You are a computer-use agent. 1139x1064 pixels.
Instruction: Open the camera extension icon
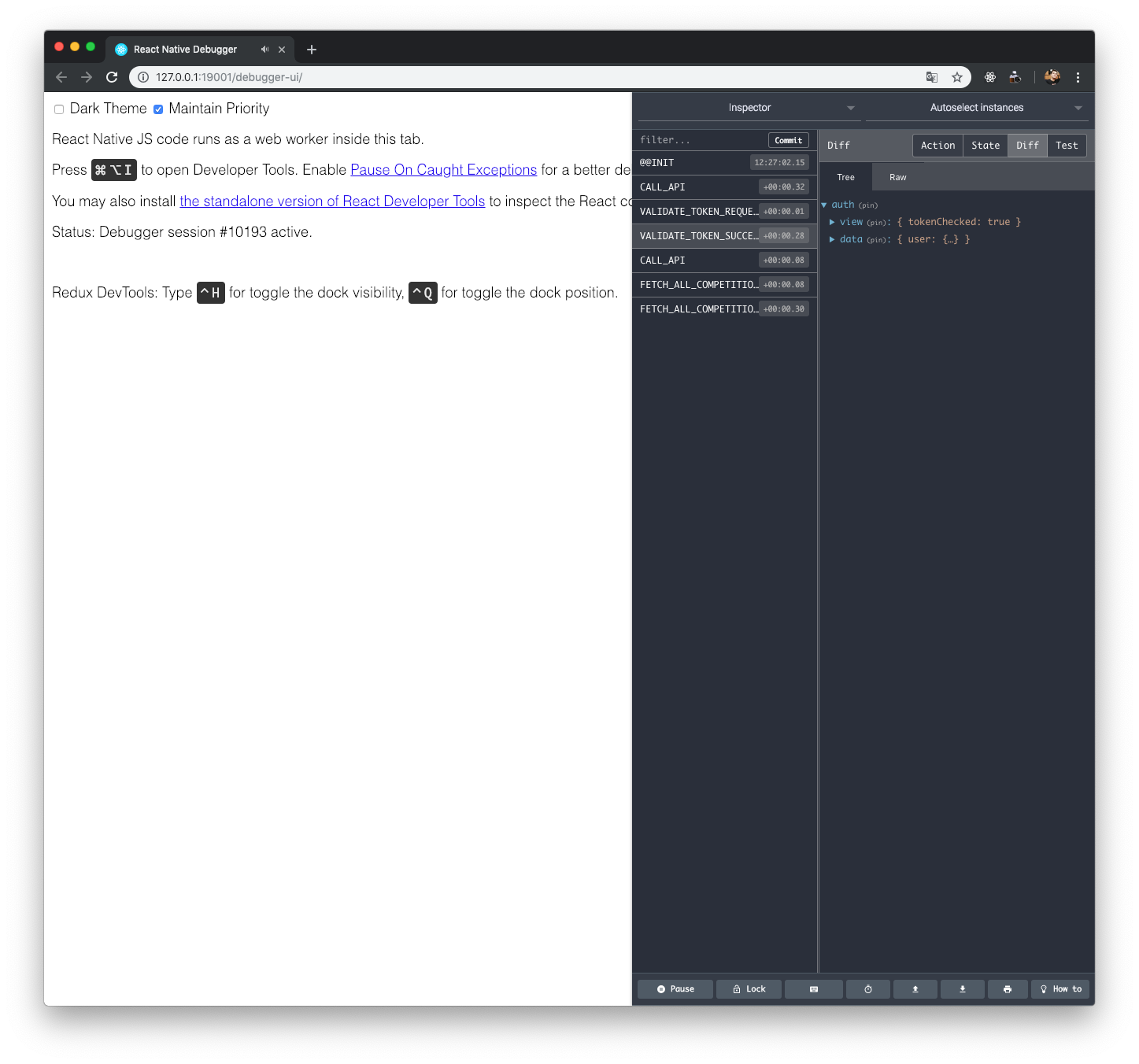point(1015,77)
